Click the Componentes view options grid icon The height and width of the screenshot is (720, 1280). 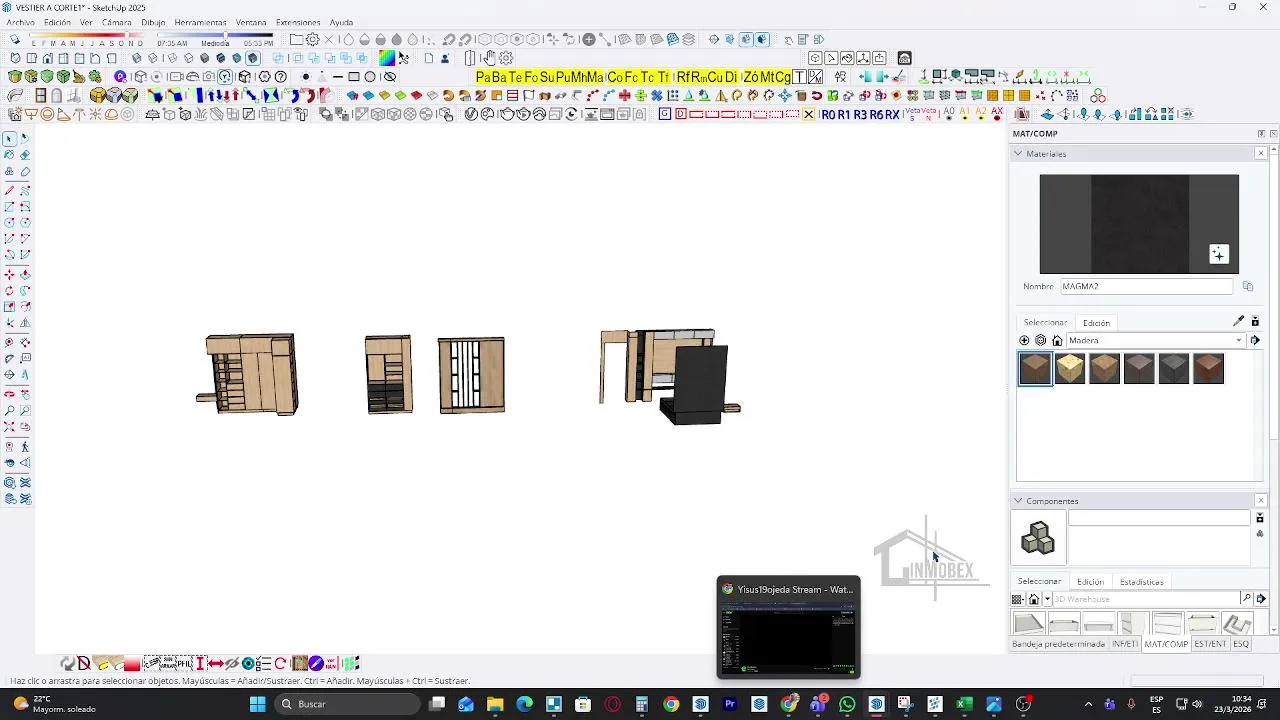1018,599
